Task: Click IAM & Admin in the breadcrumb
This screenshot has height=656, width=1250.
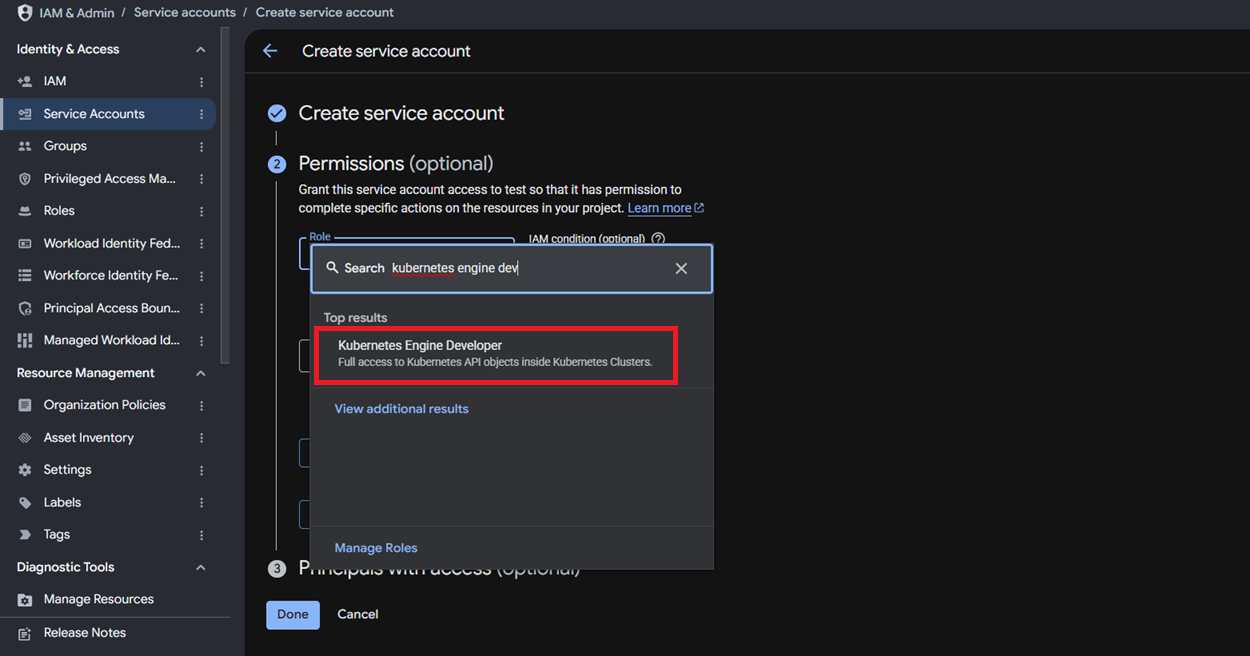Action: [77, 13]
